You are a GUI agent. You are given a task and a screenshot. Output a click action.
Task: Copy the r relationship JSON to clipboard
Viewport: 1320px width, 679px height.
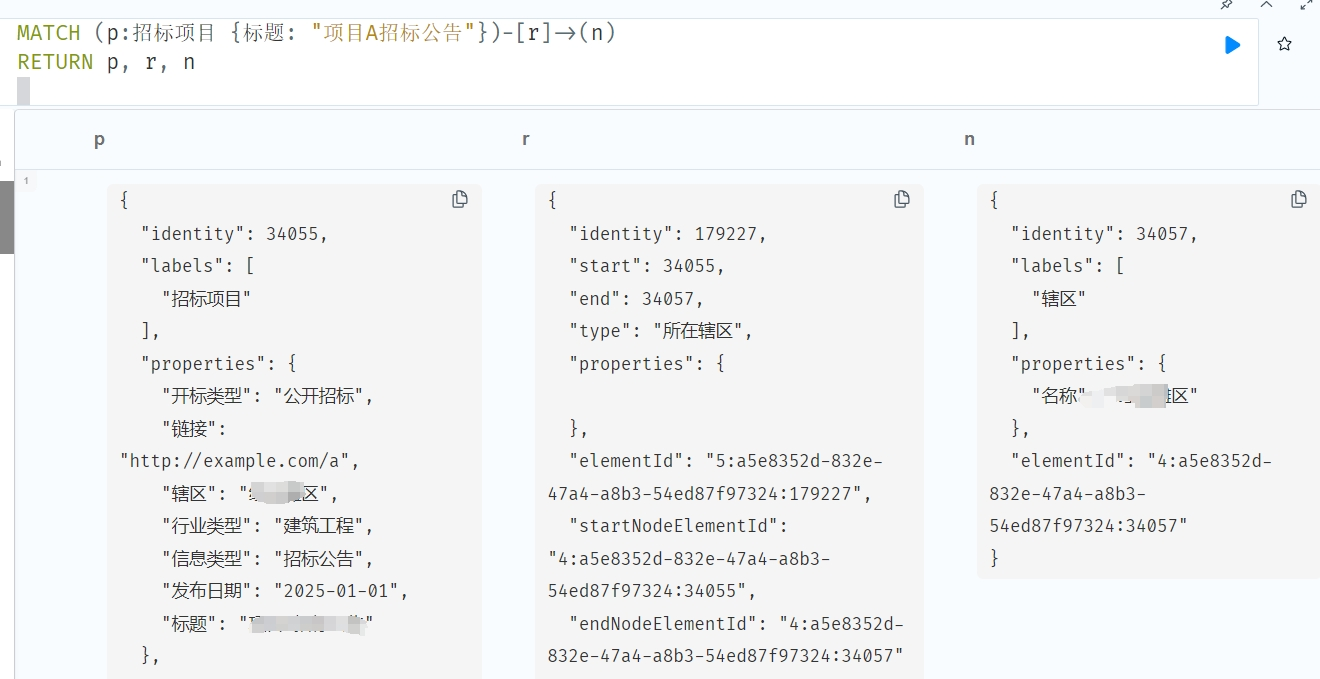tap(902, 199)
